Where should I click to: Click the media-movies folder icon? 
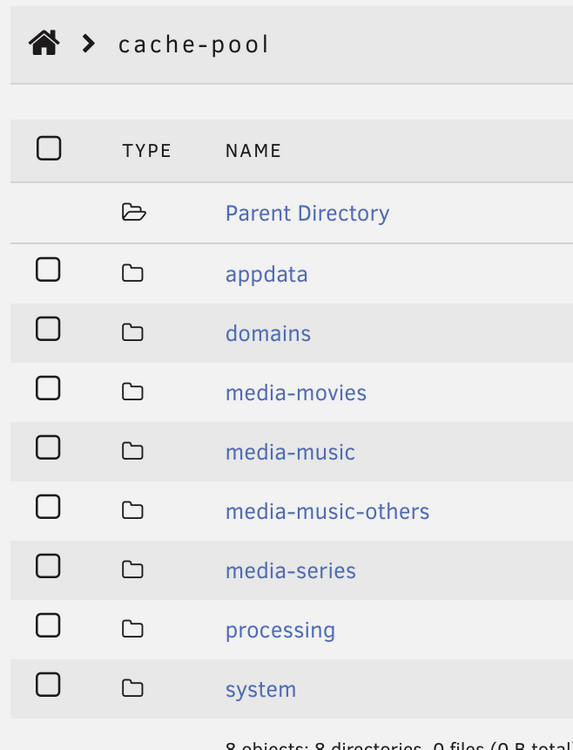click(x=132, y=392)
